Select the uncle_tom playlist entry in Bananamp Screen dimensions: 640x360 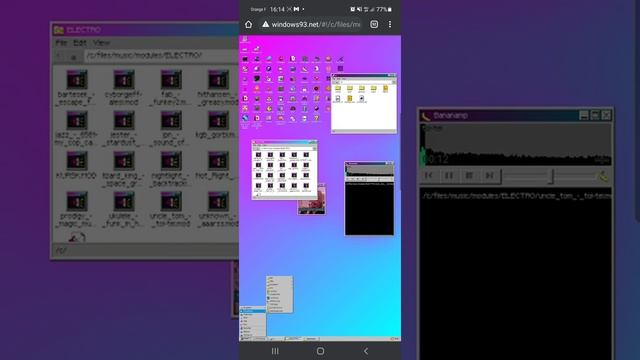coord(516,196)
